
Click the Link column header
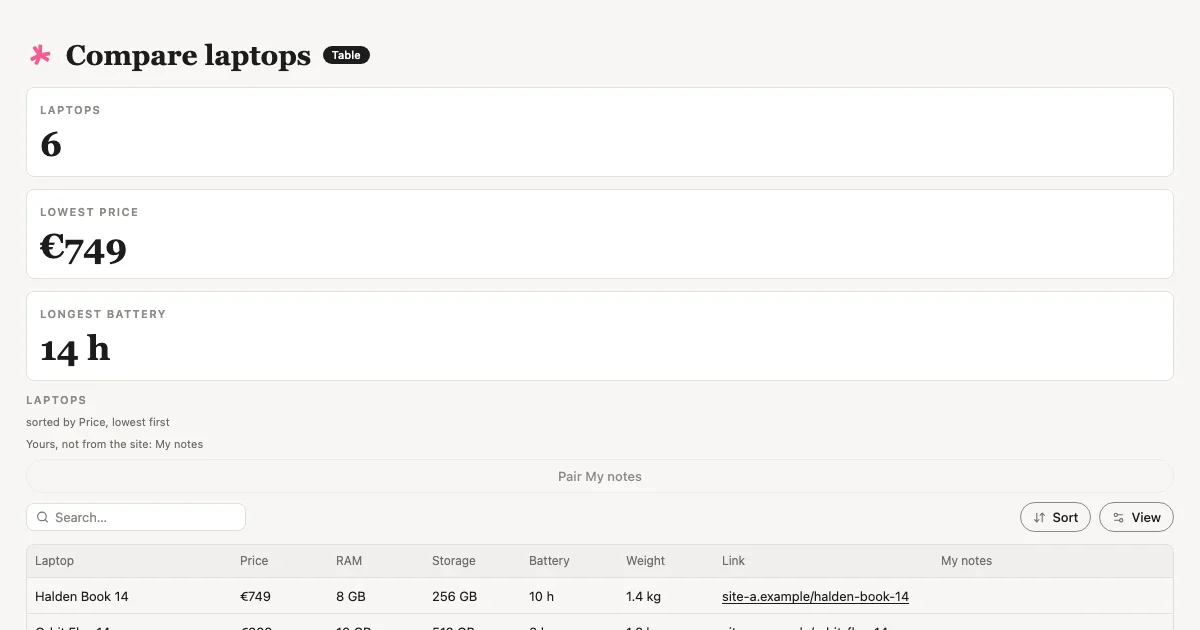733,561
